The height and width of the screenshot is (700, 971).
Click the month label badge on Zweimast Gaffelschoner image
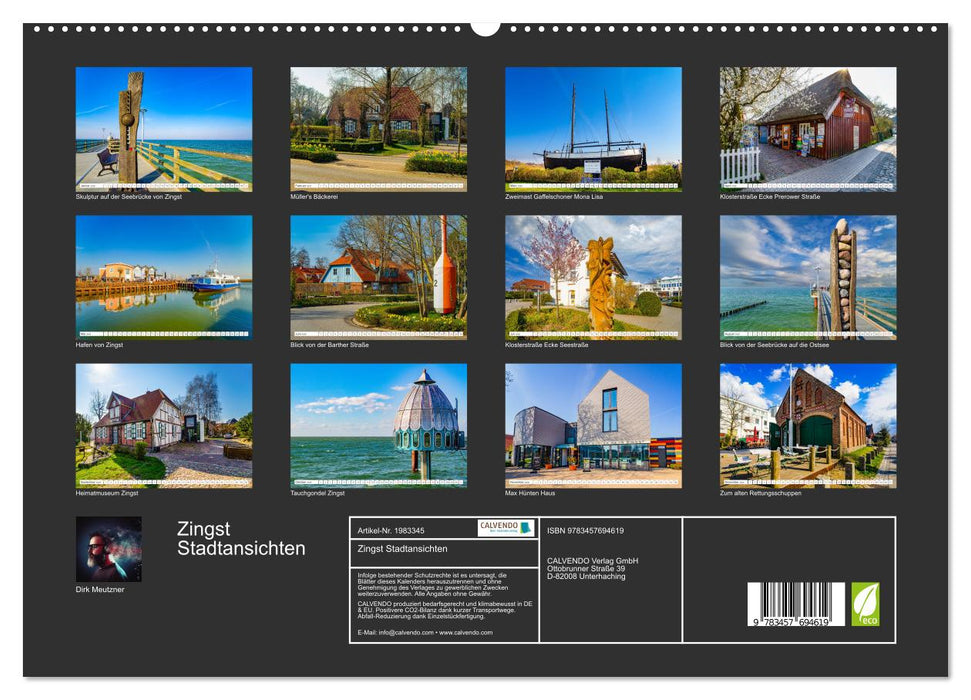(x=518, y=185)
